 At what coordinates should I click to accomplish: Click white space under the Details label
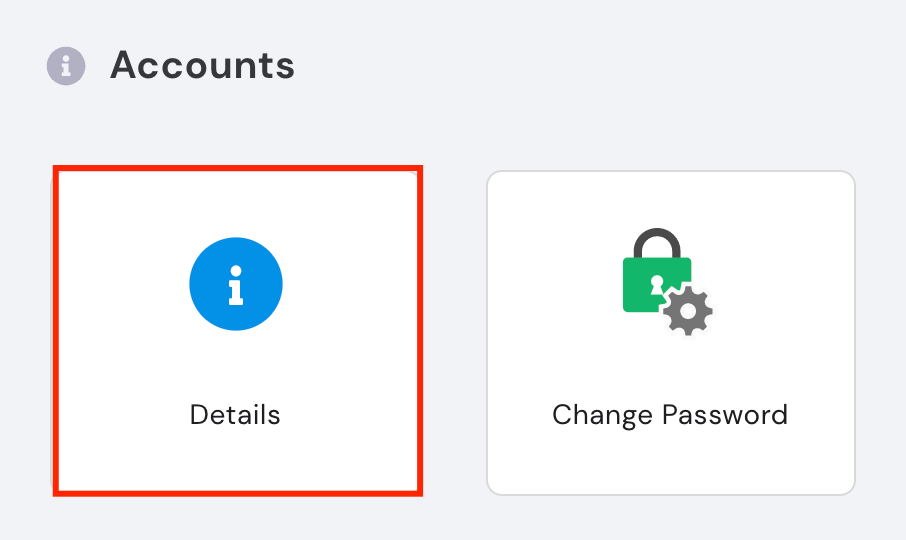[x=237, y=460]
